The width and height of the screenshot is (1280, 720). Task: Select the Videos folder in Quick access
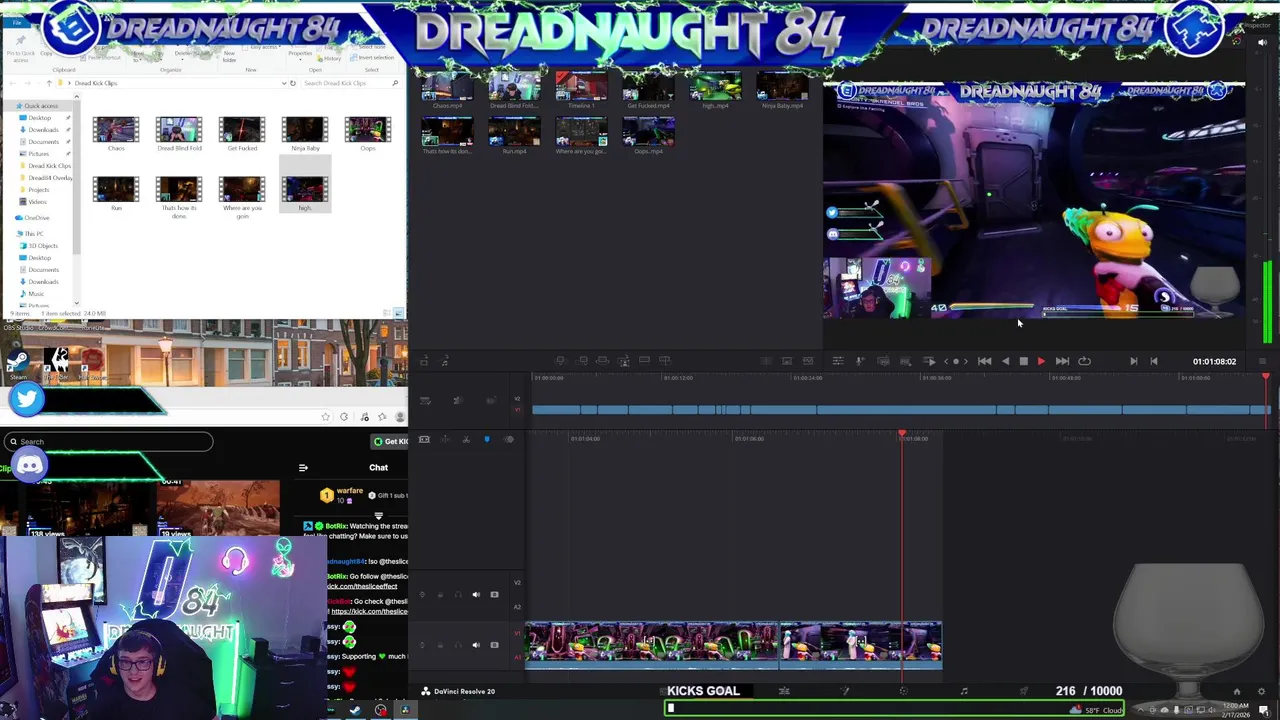pyautogui.click(x=38, y=202)
